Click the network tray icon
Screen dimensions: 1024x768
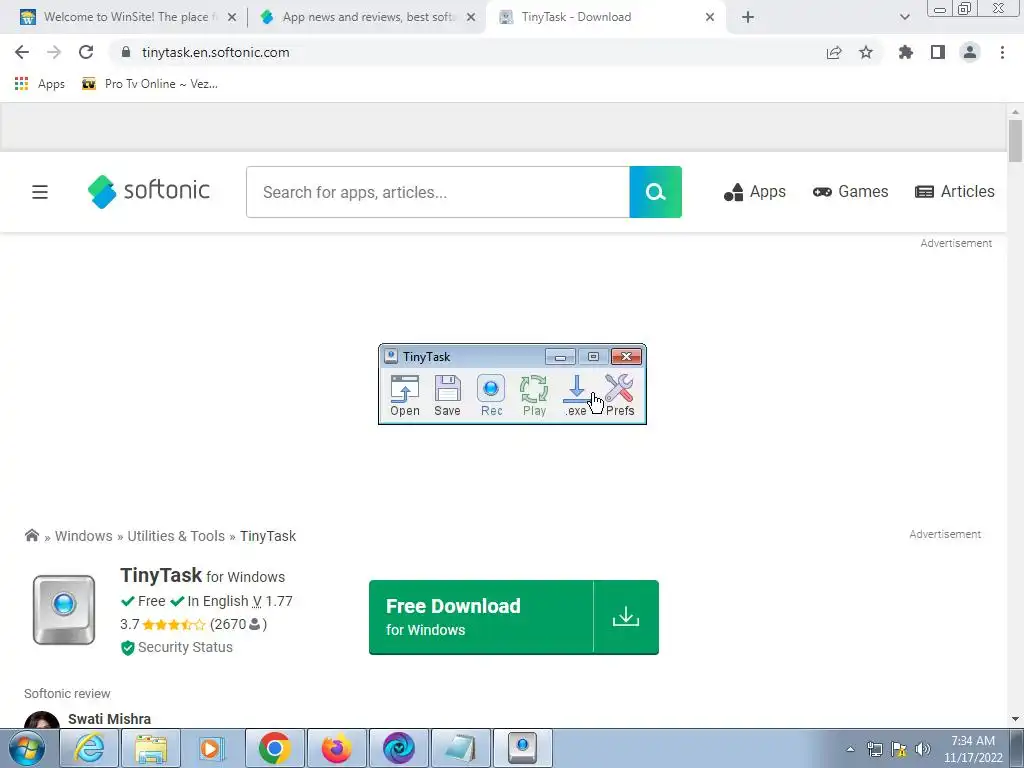[x=875, y=749]
